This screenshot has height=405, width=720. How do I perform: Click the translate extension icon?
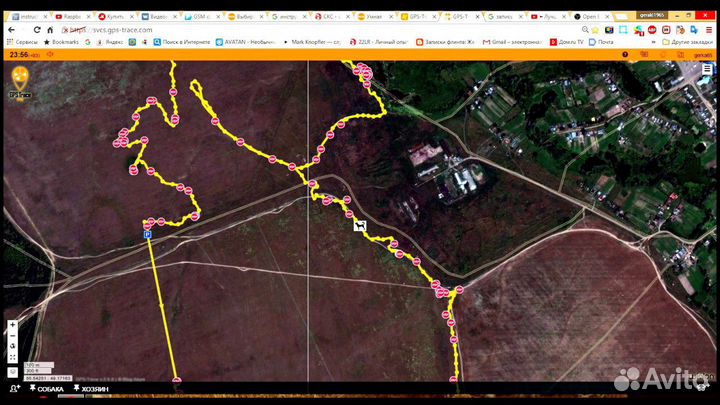[694, 30]
